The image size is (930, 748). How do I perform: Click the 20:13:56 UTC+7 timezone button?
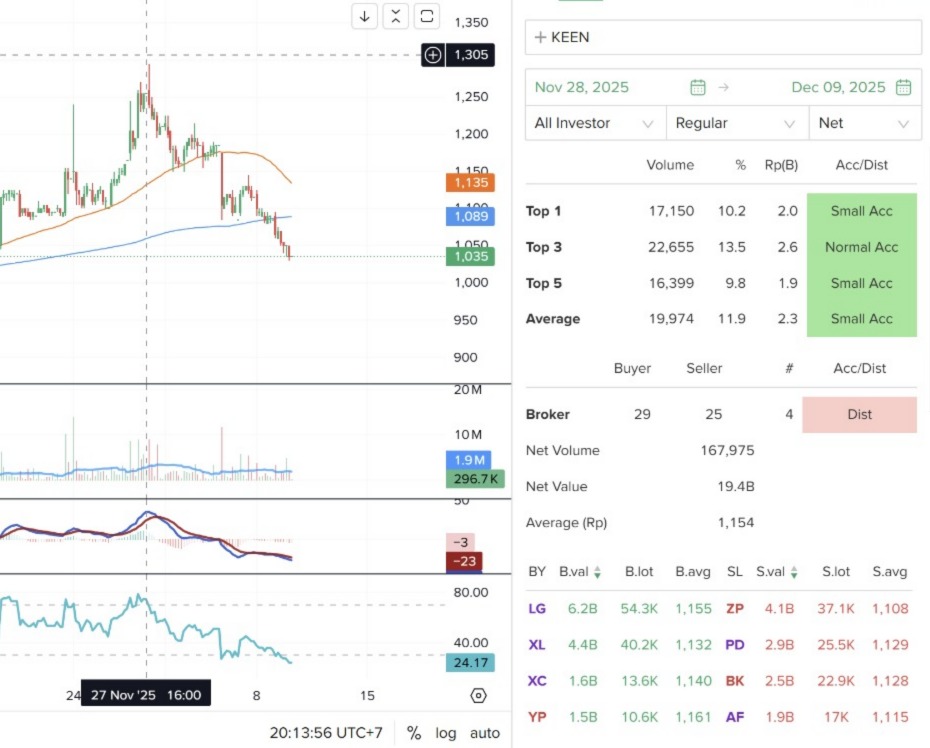click(326, 733)
